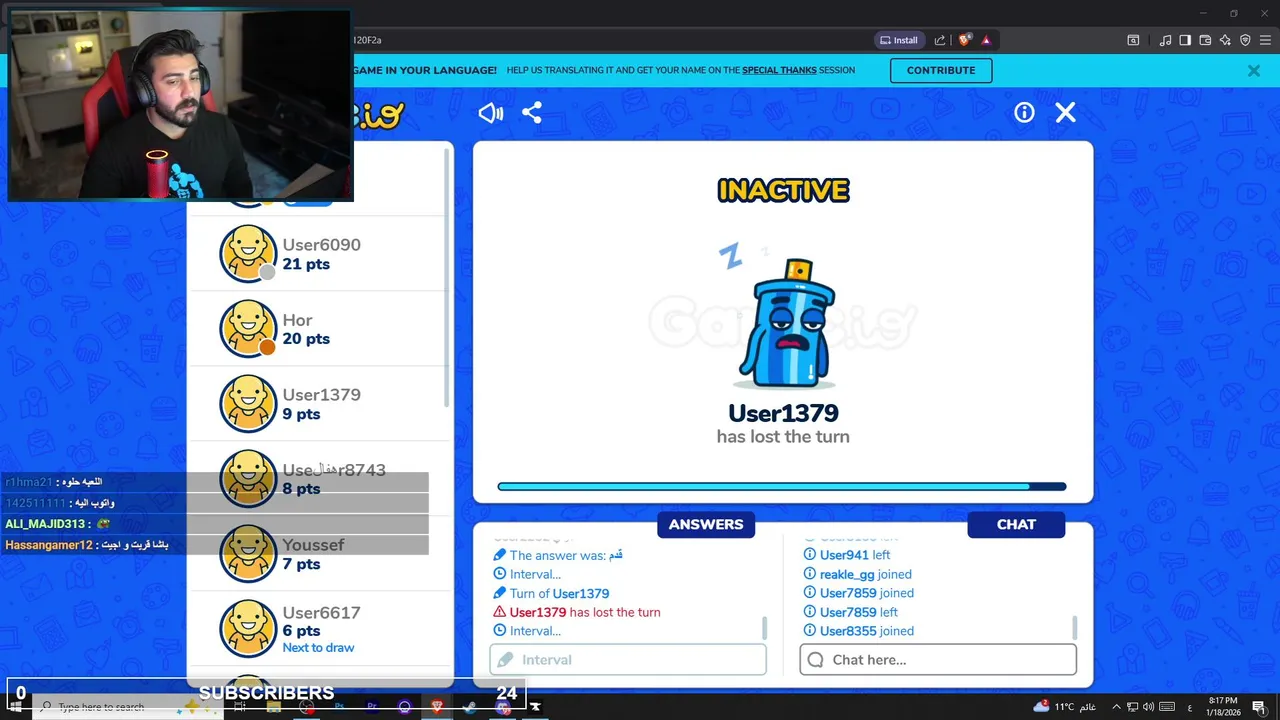
Task: Click 'User7859 left' chat entry
Action: pyautogui.click(x=851, y=612)
